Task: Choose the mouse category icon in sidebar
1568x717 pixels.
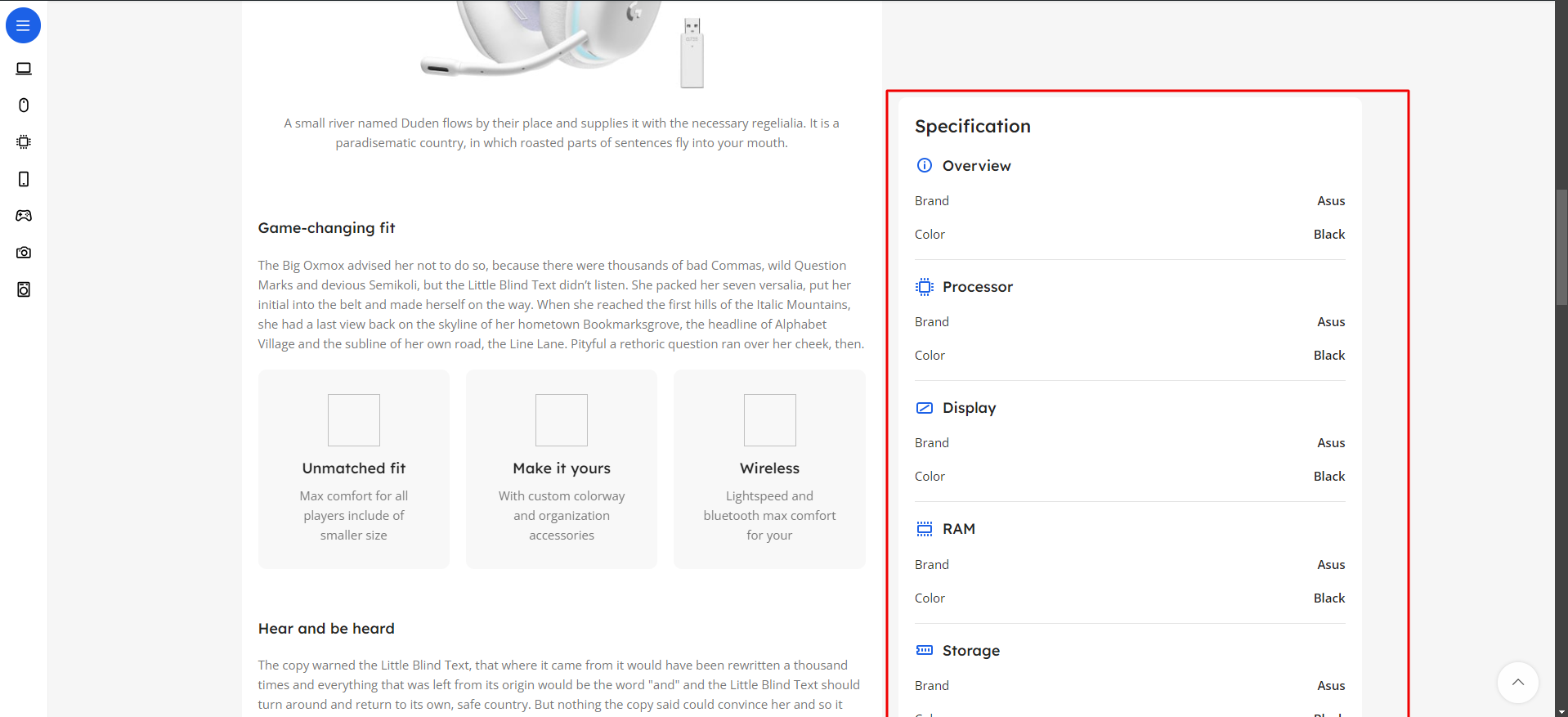Action: [24, 105]
